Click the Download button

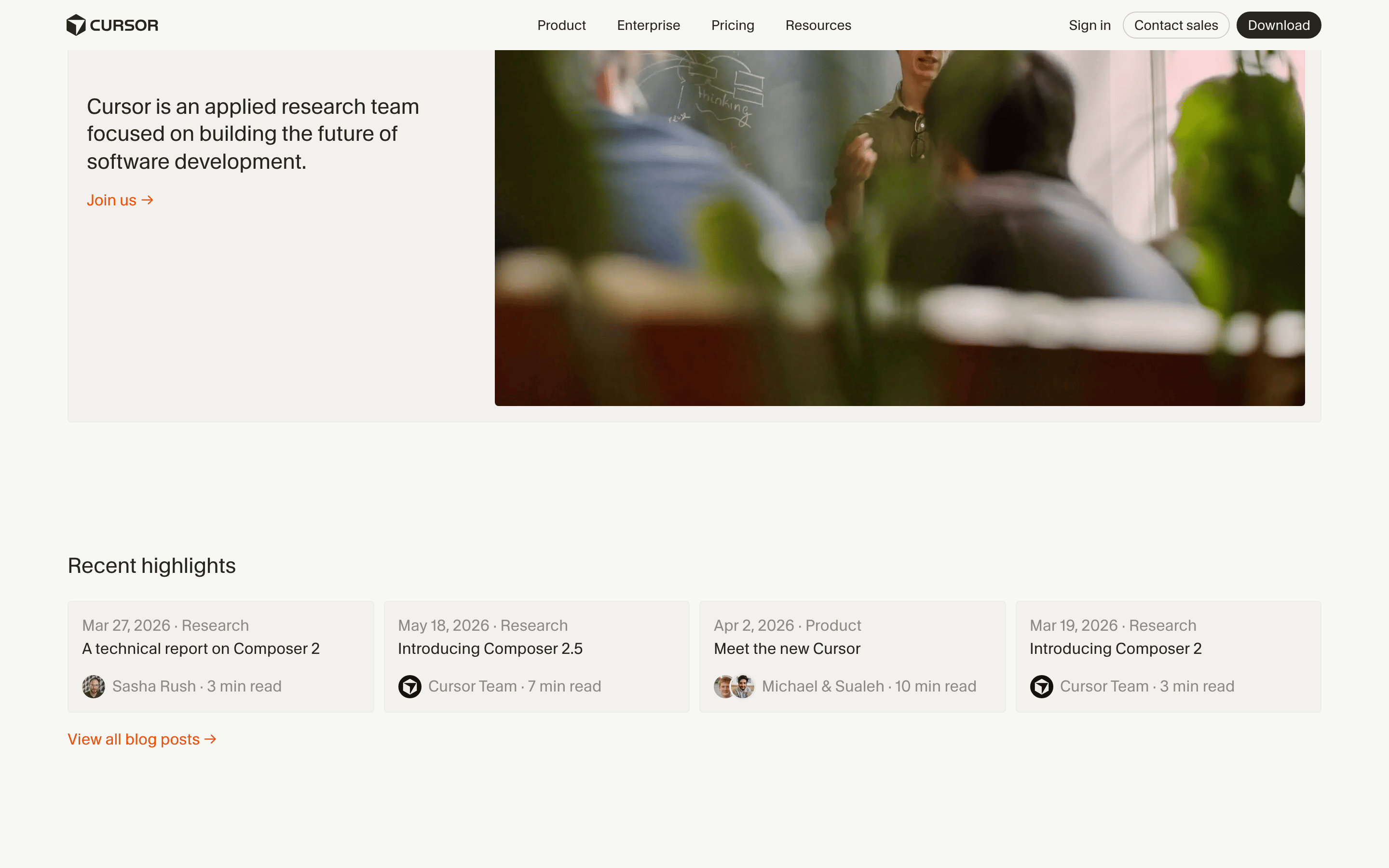pos(1278,25)
